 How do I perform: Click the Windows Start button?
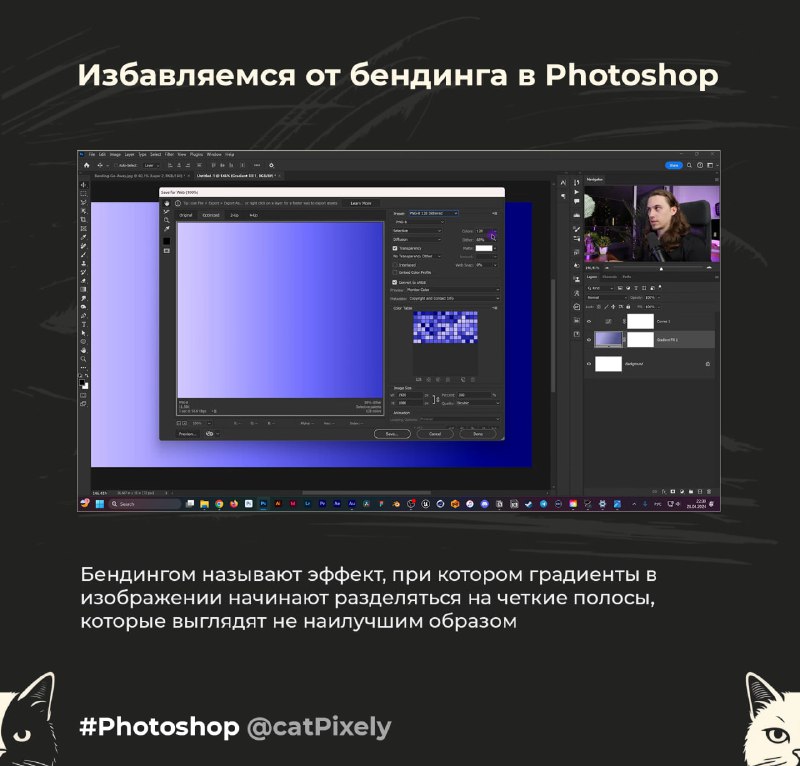click(x=100, y=504)
